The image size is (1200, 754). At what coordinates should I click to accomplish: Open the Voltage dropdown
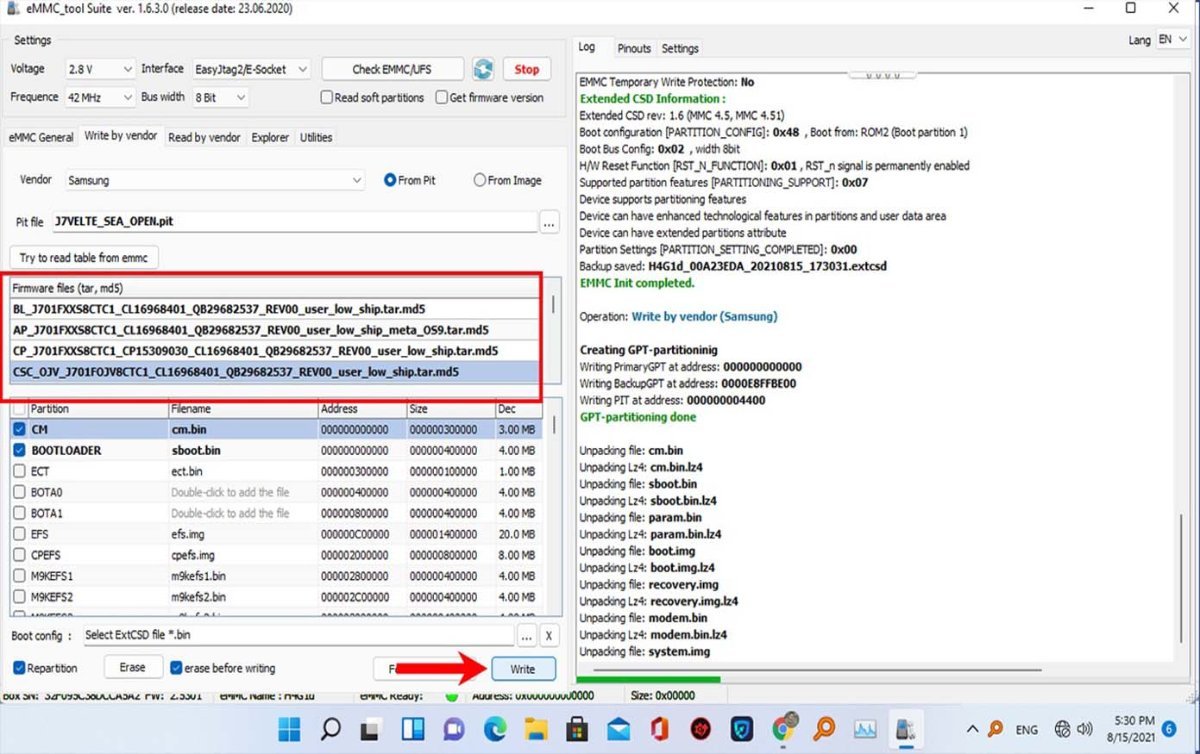pos(100,69)
